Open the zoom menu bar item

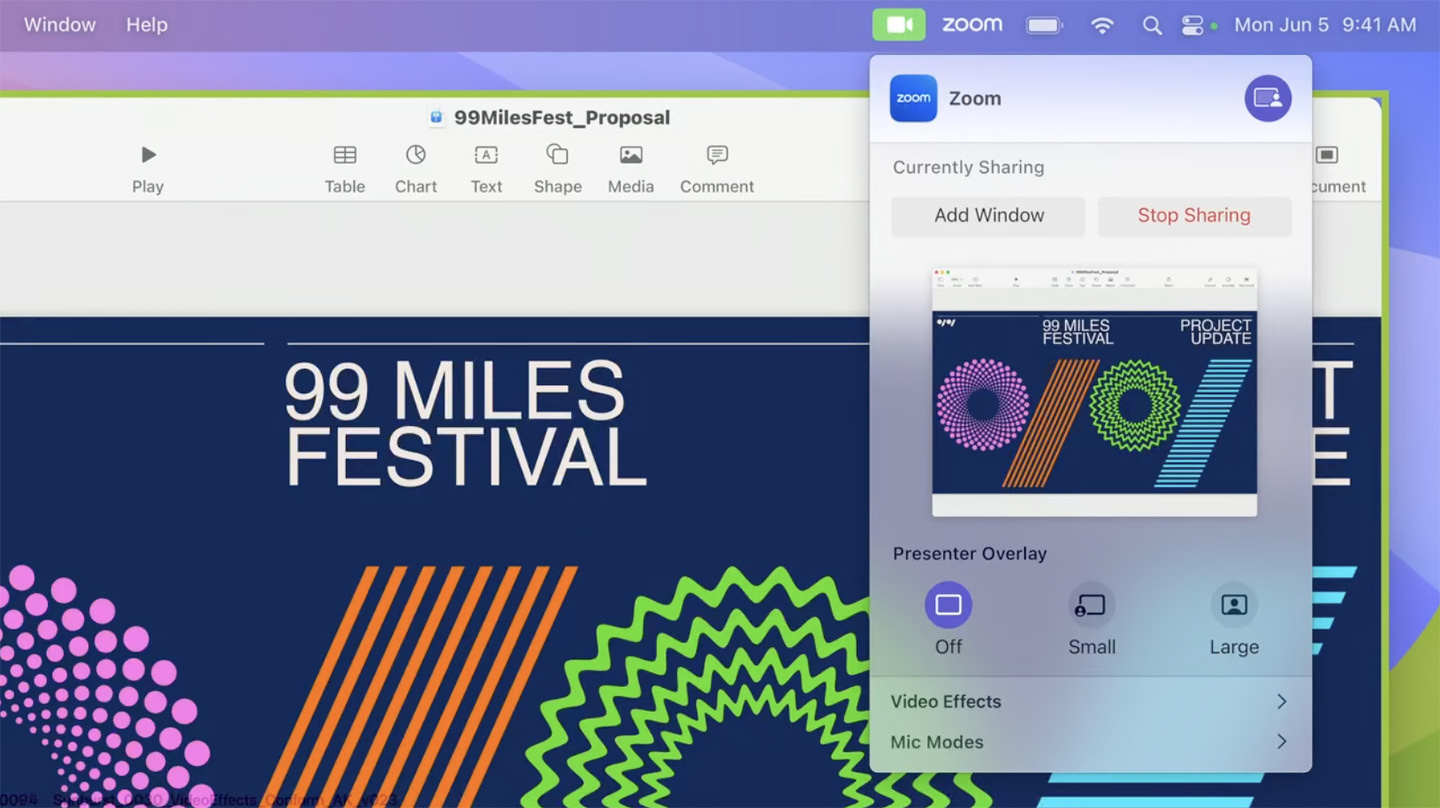click(972, 25)
